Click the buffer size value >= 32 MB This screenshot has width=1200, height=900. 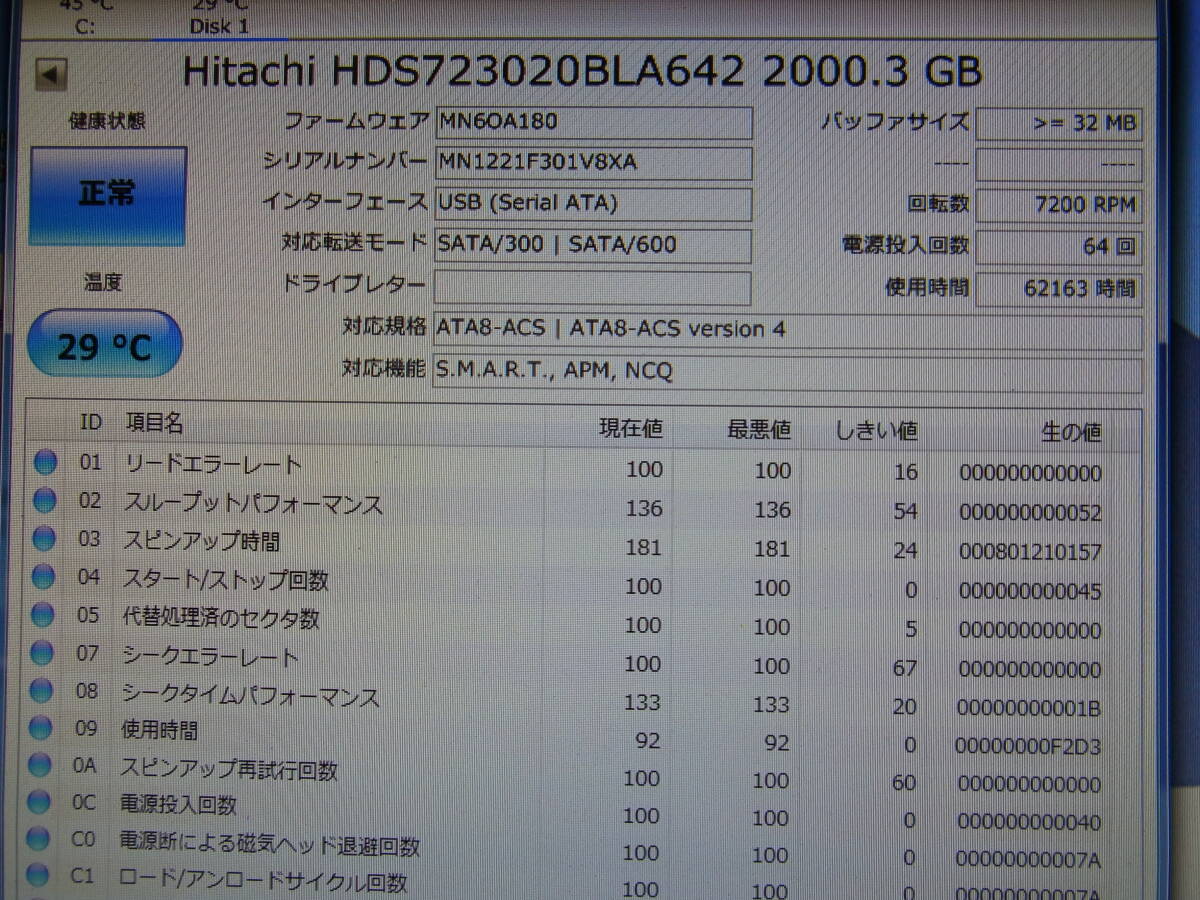pyautogui.click(x=1059, y=124)
